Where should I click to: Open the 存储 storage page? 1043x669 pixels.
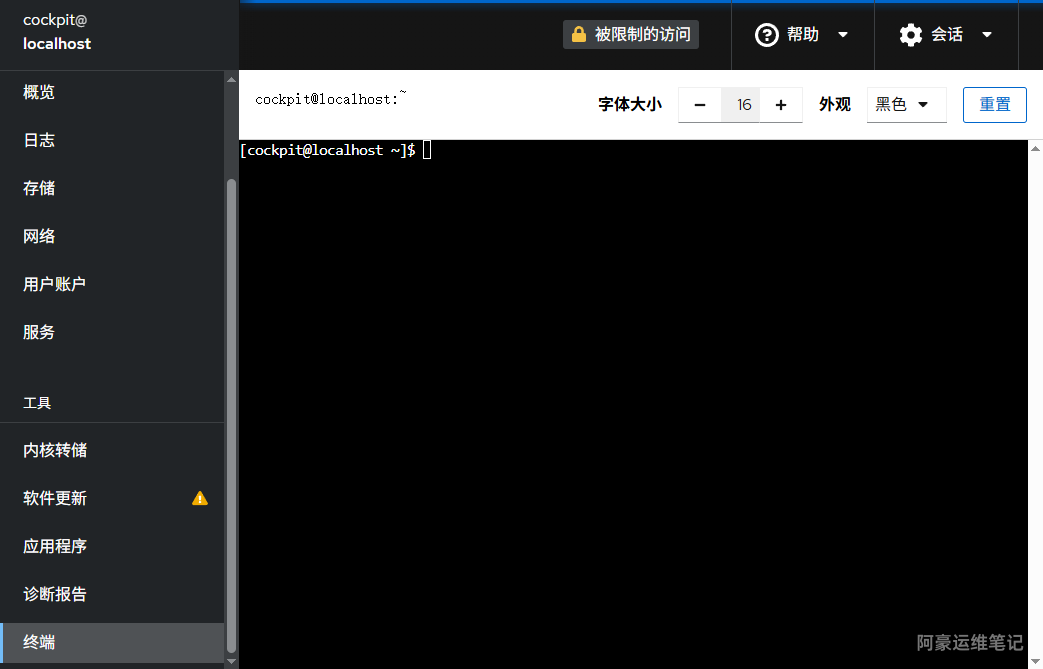112,188
